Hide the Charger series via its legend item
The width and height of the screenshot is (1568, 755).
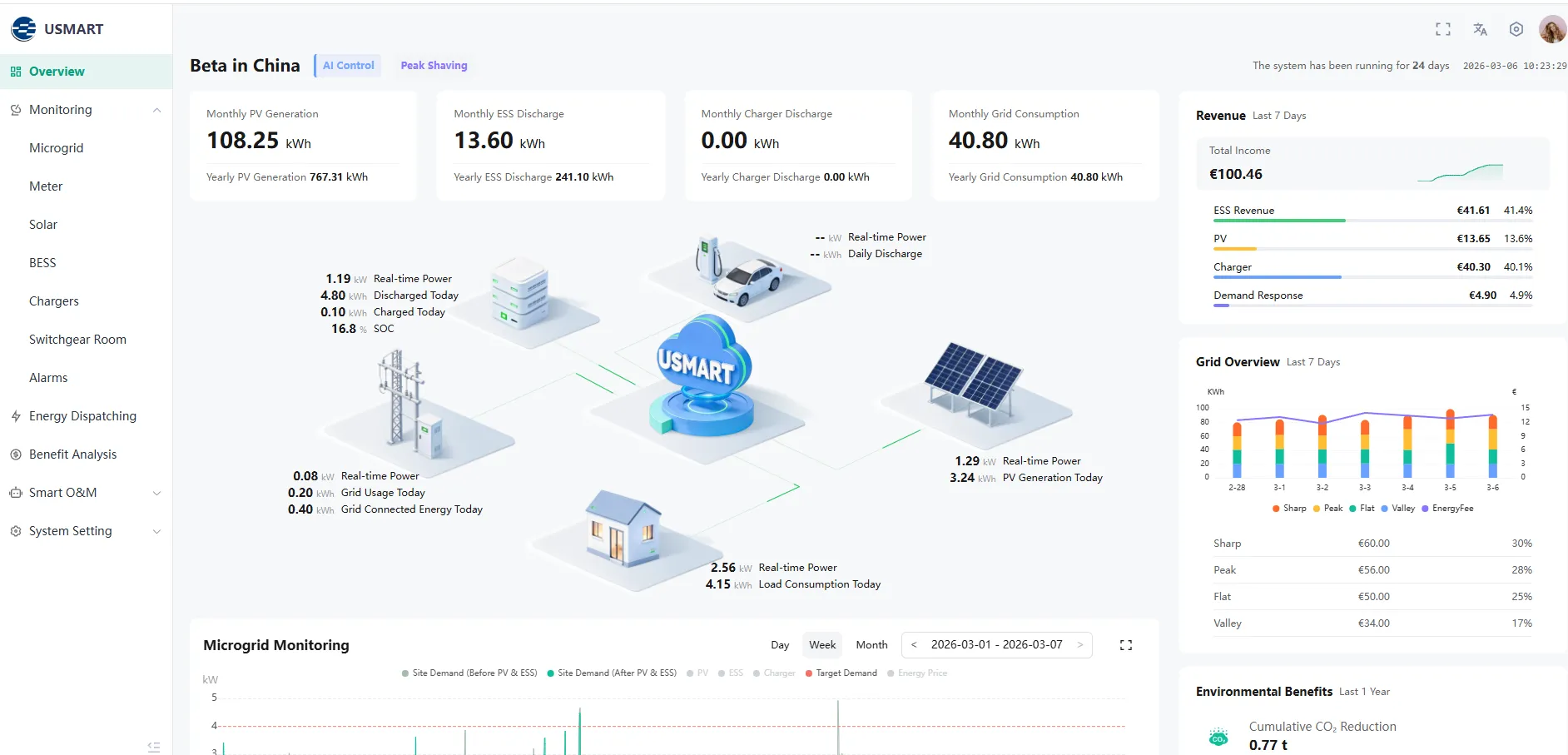click(x=774, y=673)
